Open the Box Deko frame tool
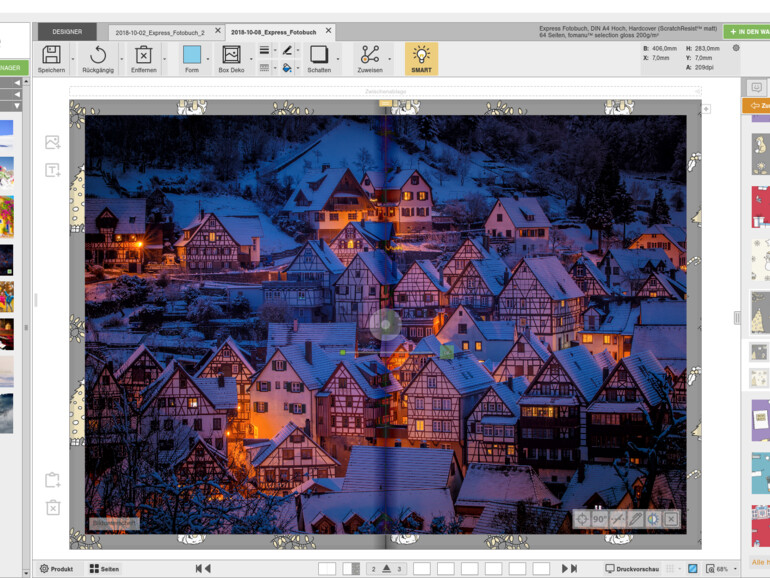The image size is (770, 578). tap(231, 58)
